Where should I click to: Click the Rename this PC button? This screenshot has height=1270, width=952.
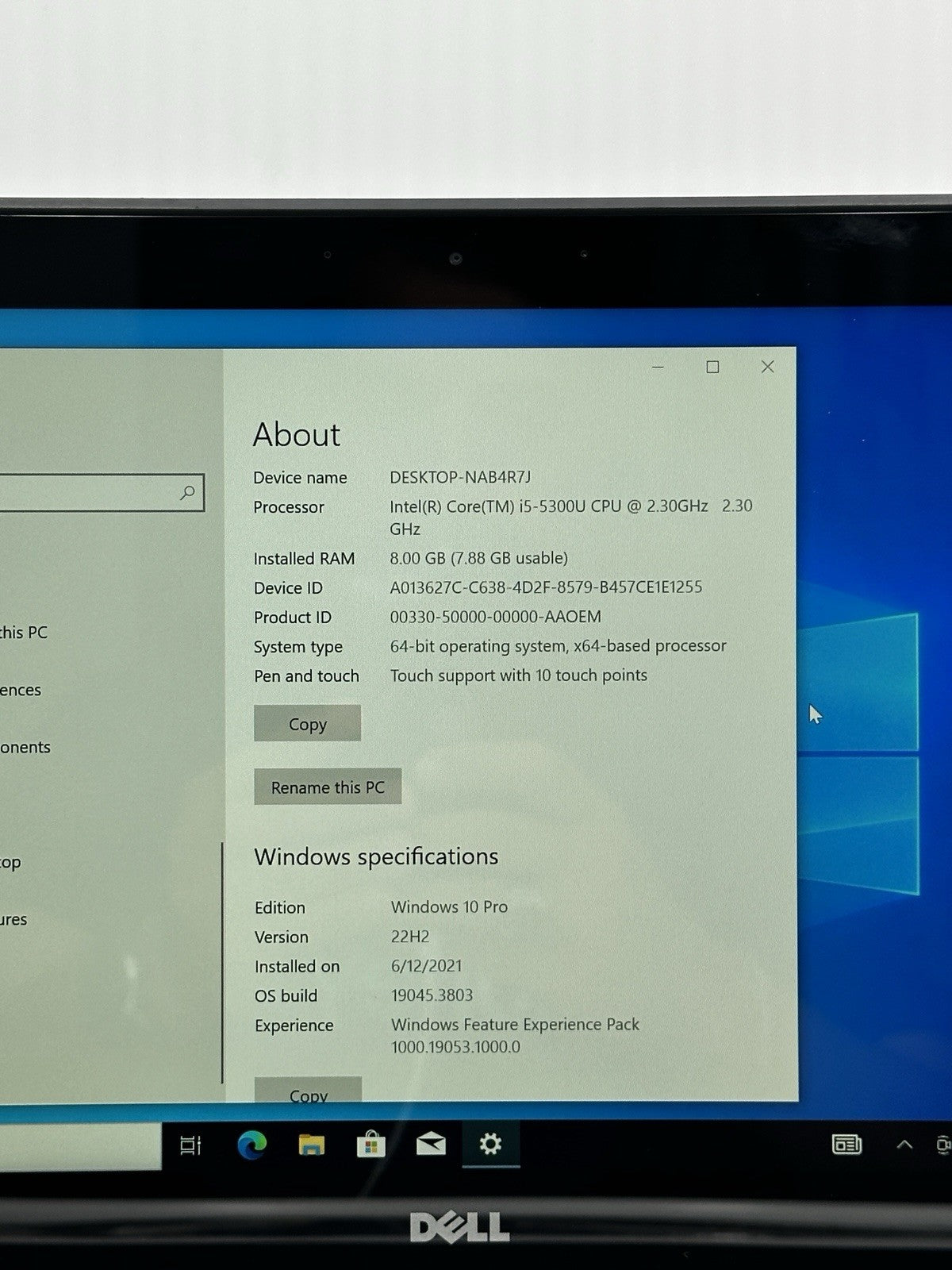pos(328,787)
